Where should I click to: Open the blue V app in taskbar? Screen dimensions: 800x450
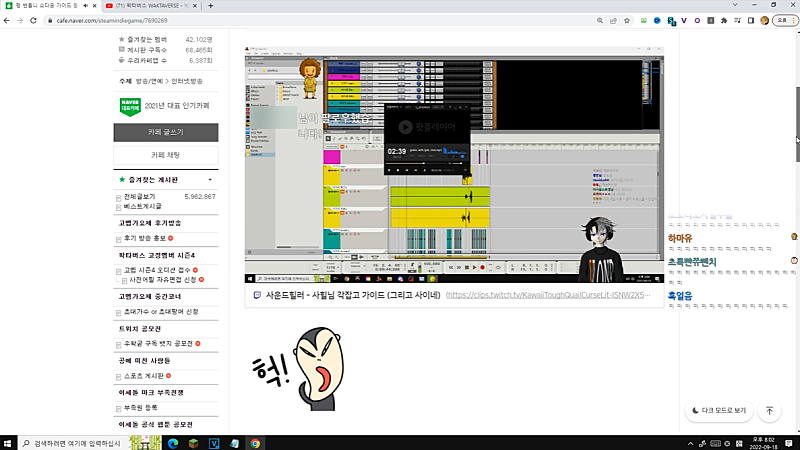[214, 443]
